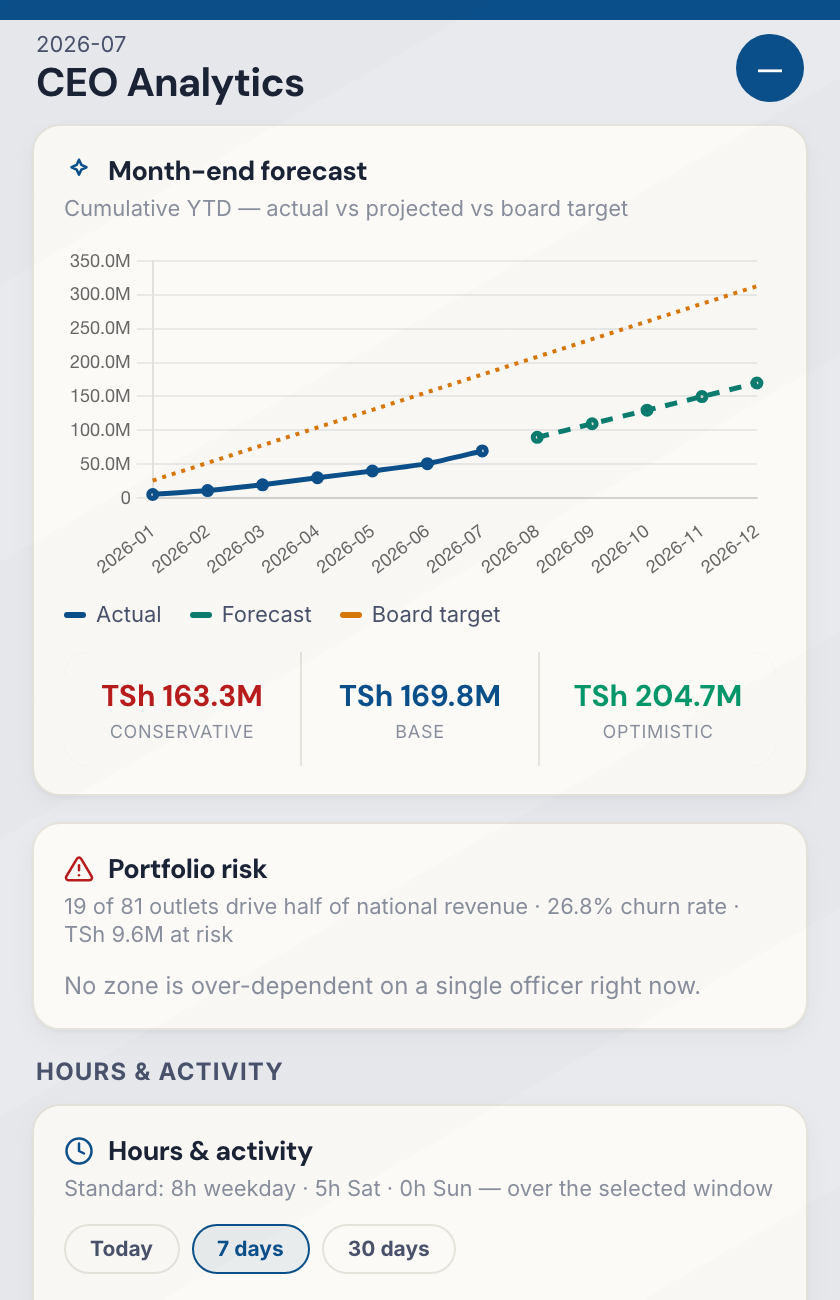Collapse CEO Analytics with the minus button
This screenshot has height=1300, width=840.
point(770,68)
